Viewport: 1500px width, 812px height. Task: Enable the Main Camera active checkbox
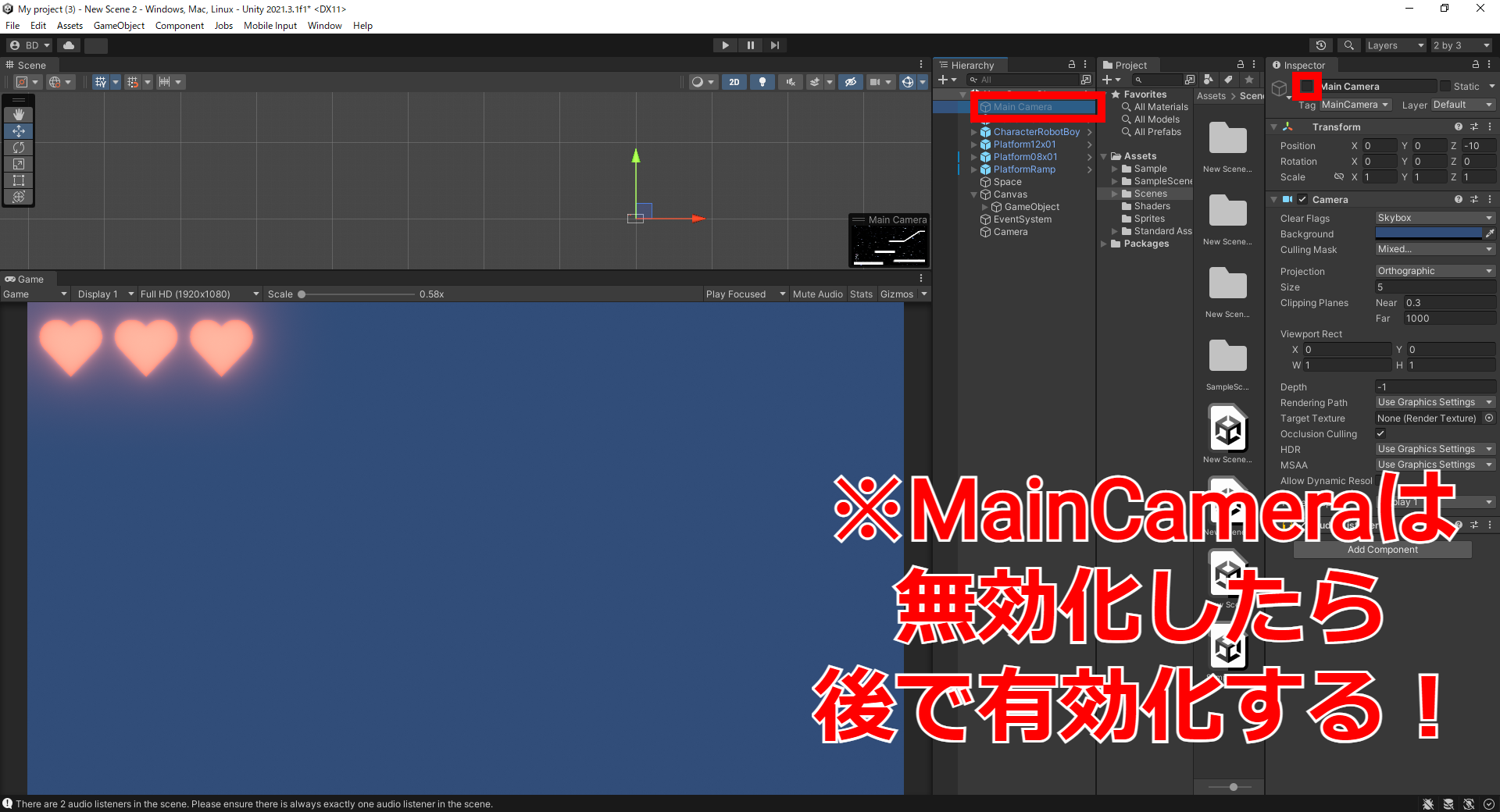click(1306, 86)
